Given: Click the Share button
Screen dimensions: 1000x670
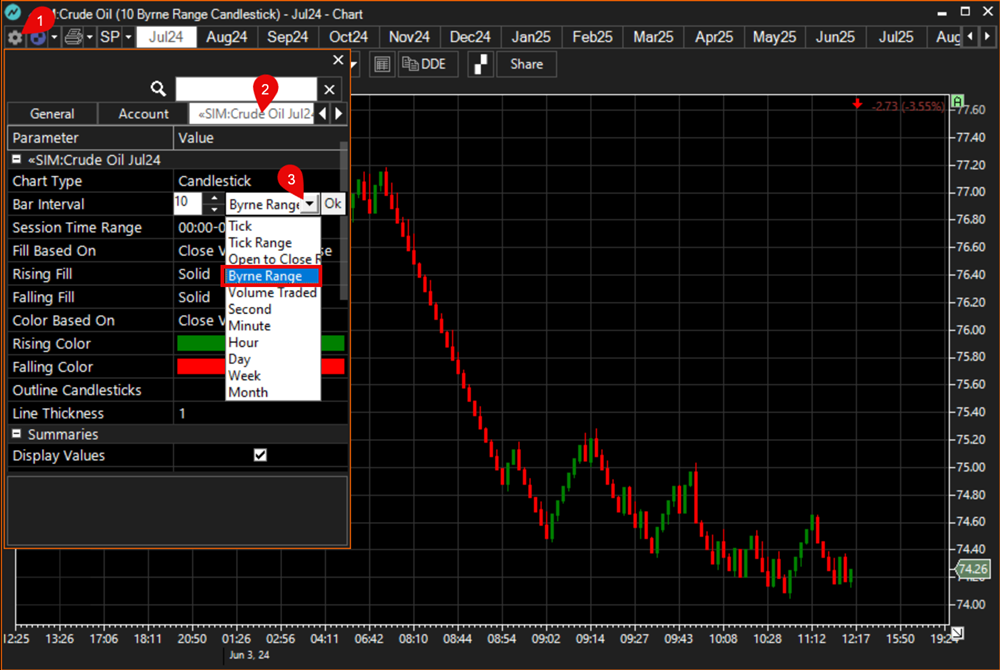Looking at the screenshot, I should 526,64.
